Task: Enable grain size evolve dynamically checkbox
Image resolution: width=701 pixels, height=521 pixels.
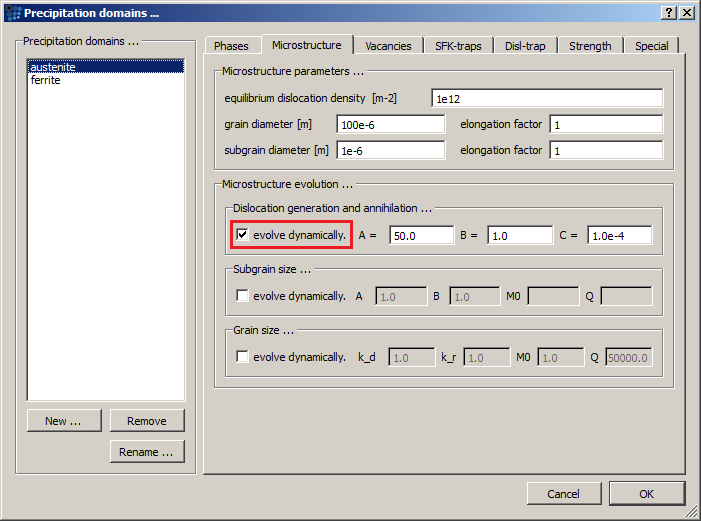Action: [242, 356]
